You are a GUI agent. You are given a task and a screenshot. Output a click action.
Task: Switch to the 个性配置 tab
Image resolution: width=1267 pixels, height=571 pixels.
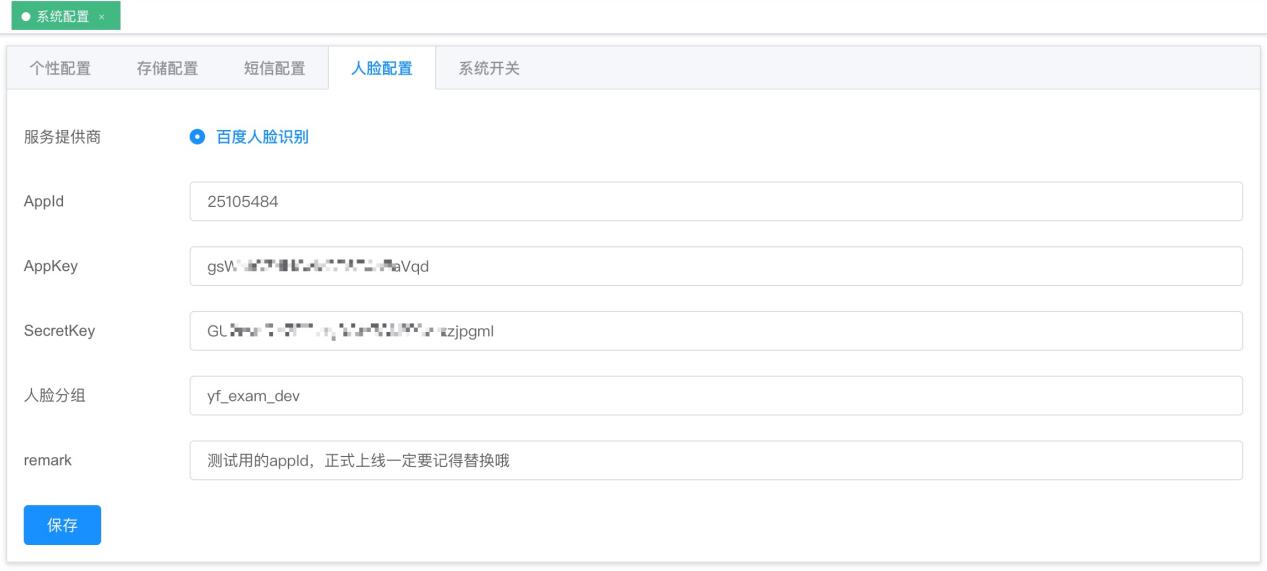59,69
